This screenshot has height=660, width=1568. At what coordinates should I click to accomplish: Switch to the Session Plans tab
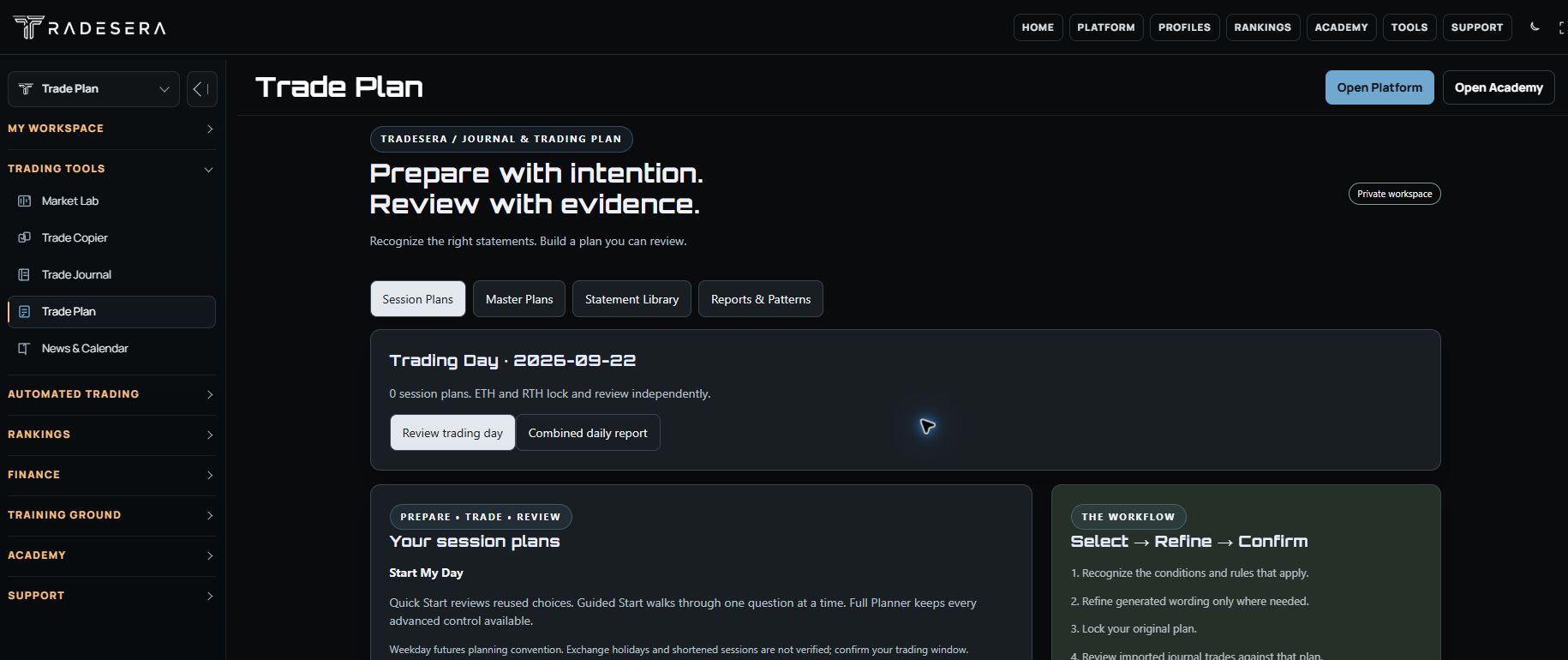coord(418,299)
